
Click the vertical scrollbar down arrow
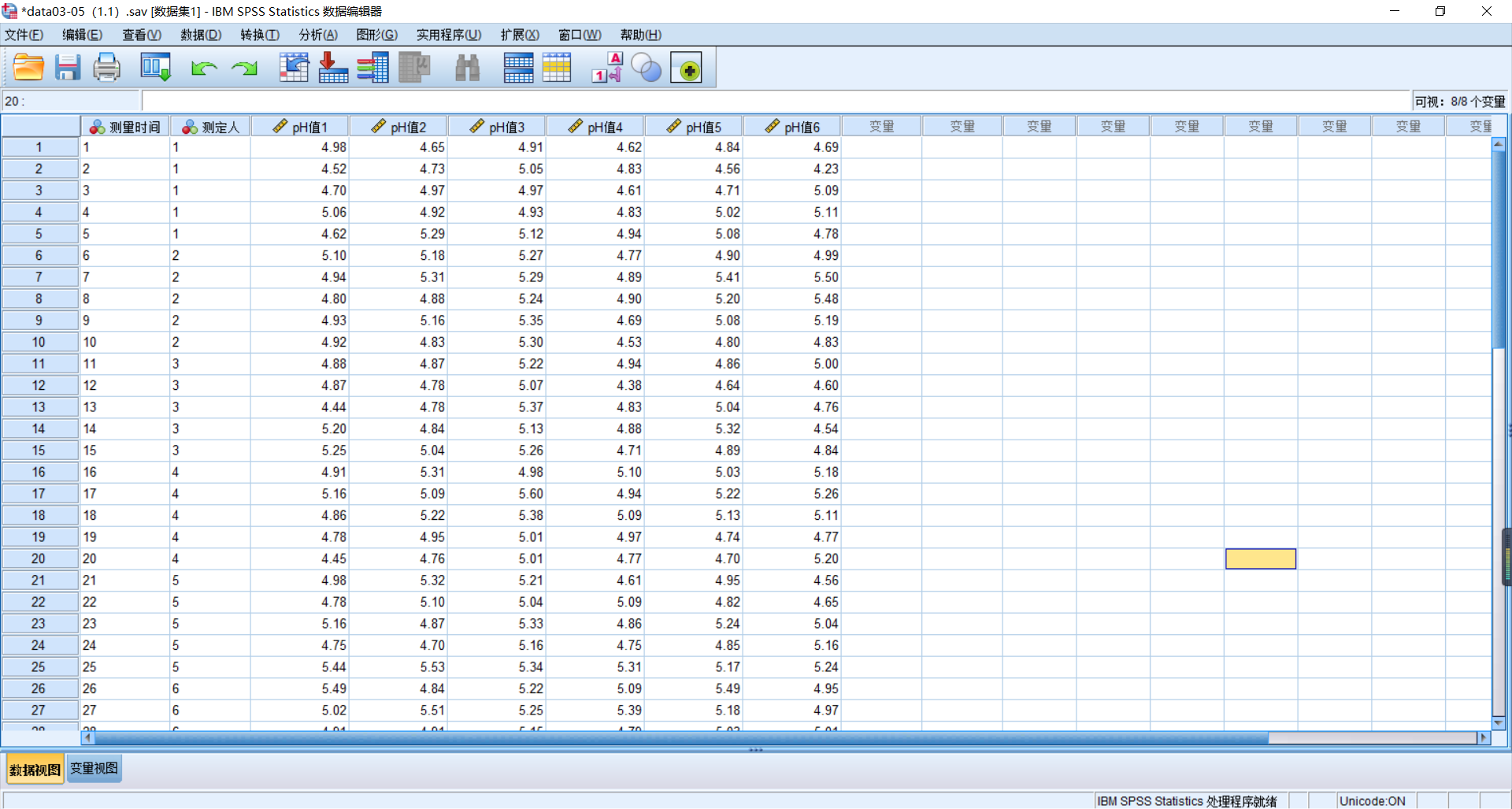(1499, 723)
